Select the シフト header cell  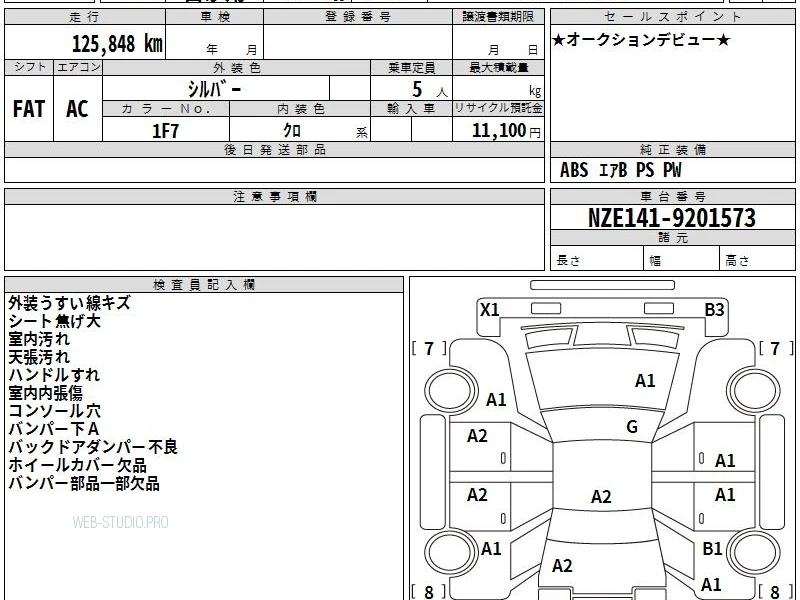point(29,67)
